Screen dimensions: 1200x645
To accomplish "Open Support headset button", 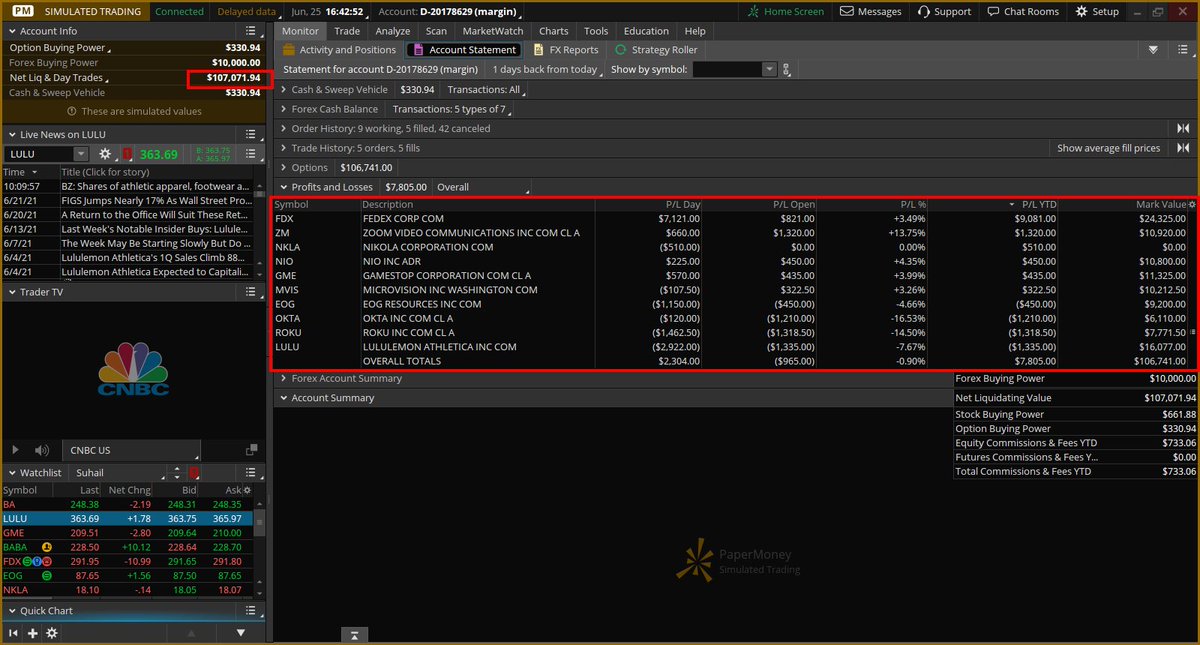I will 943,11.
